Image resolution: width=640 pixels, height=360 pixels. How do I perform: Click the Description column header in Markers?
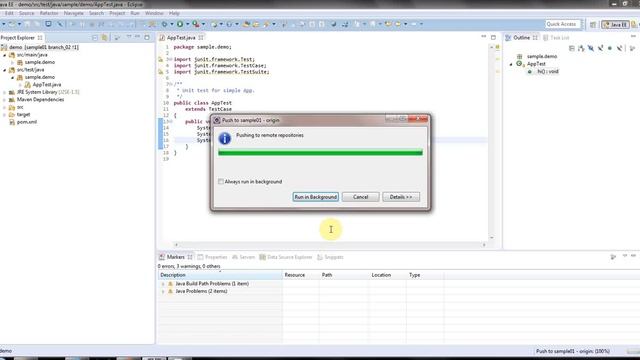[220, 275]
